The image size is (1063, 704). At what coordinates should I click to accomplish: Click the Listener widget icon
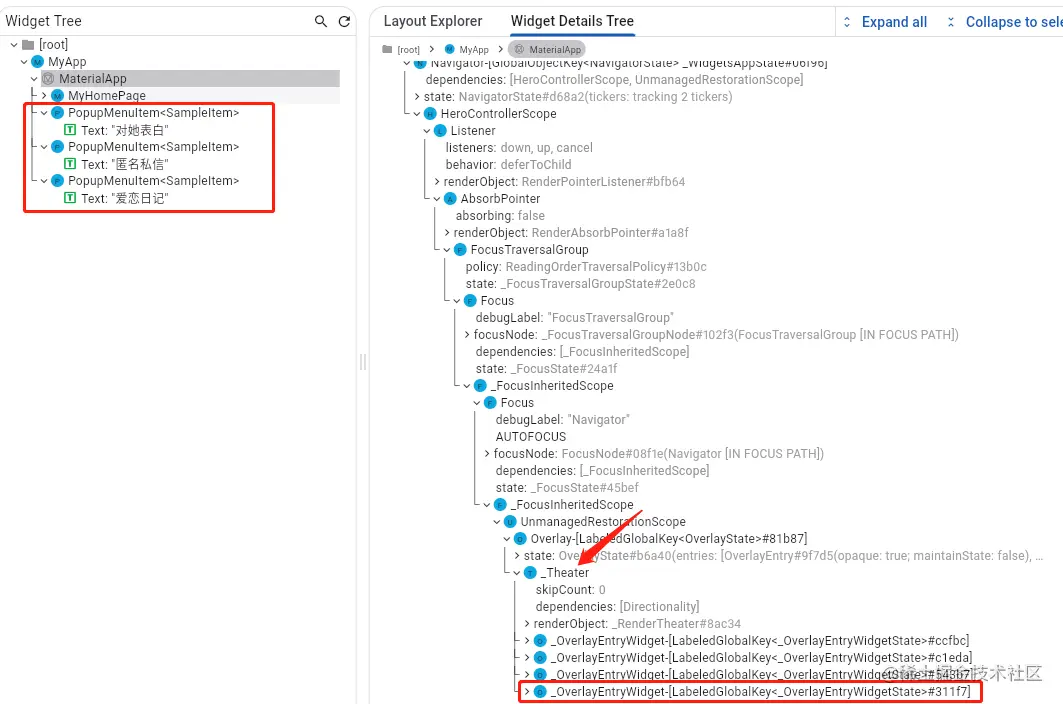coord(441,131)
